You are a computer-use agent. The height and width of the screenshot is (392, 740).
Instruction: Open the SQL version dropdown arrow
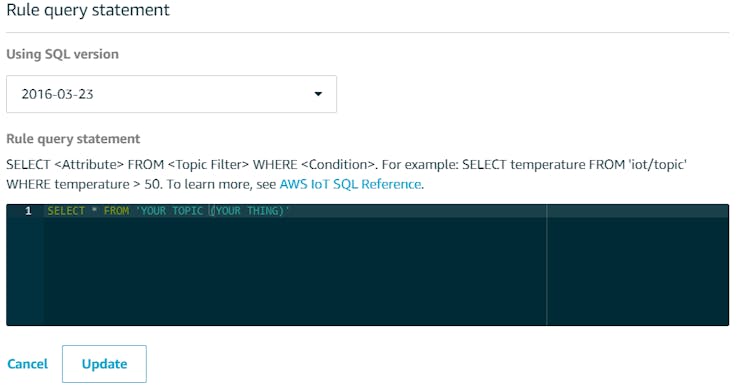click(x=318, y=94)
